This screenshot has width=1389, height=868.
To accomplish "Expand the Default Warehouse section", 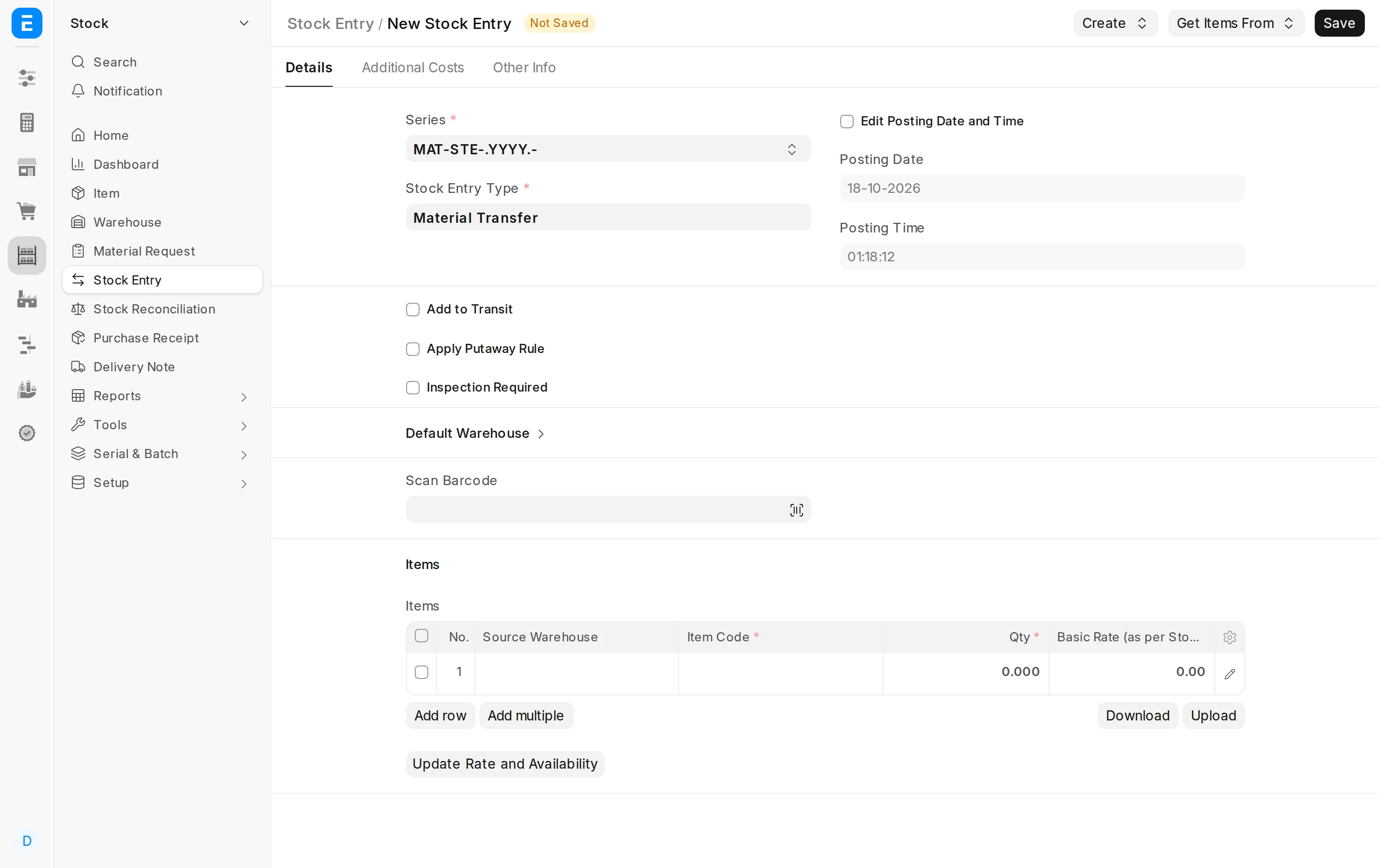I will click(475, 434).
